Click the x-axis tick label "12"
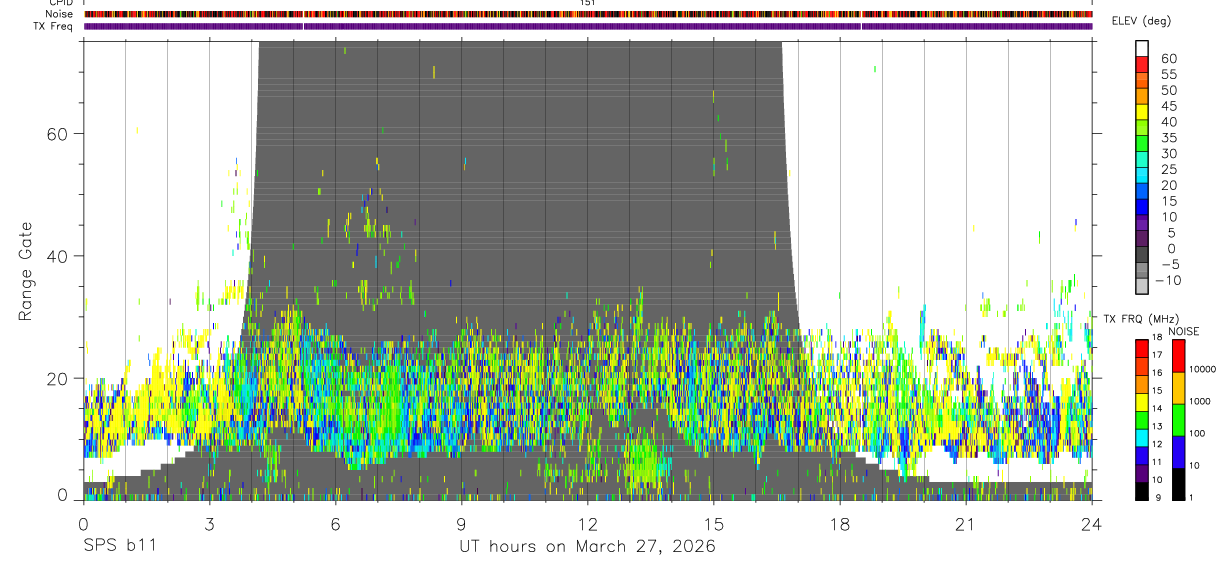Image resolution: width=1228 pixels, height=567 pixels. point(588,524)
